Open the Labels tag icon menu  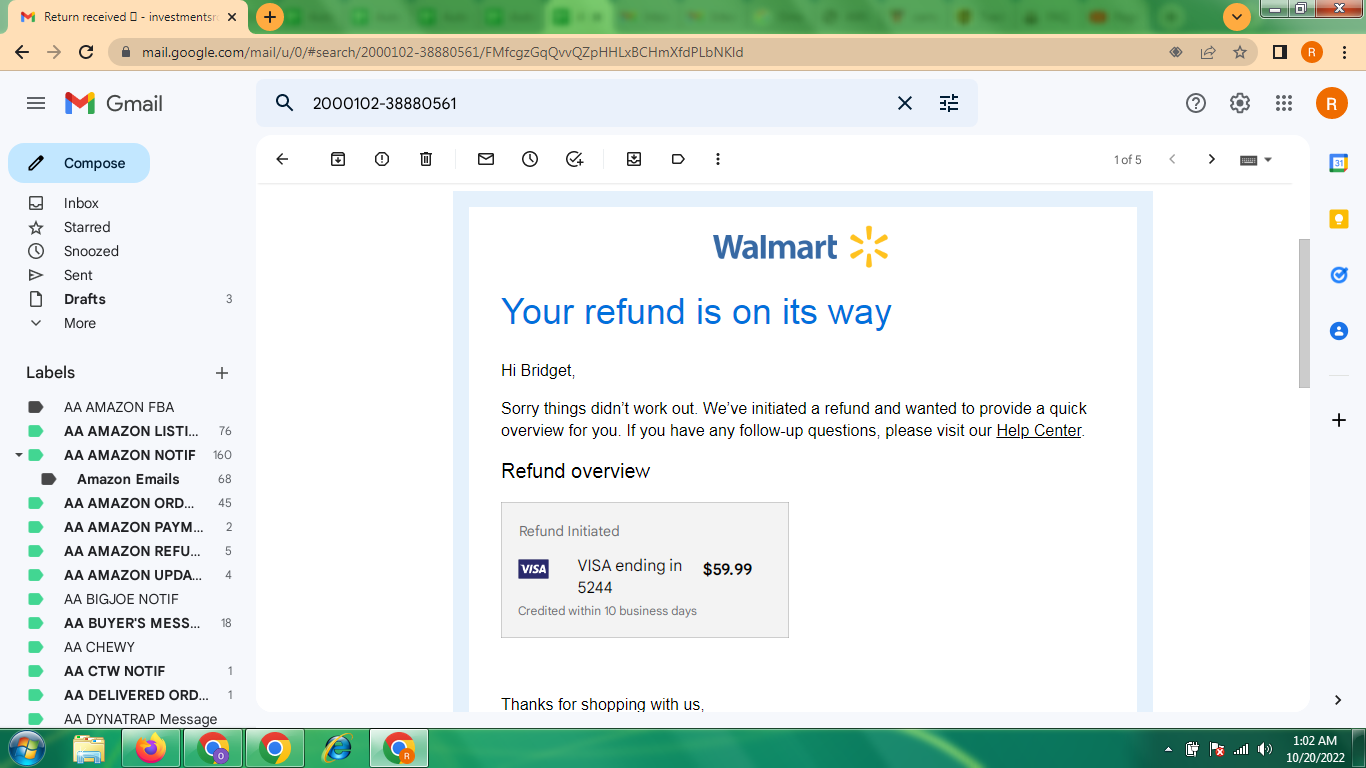[x=678, y=159]
